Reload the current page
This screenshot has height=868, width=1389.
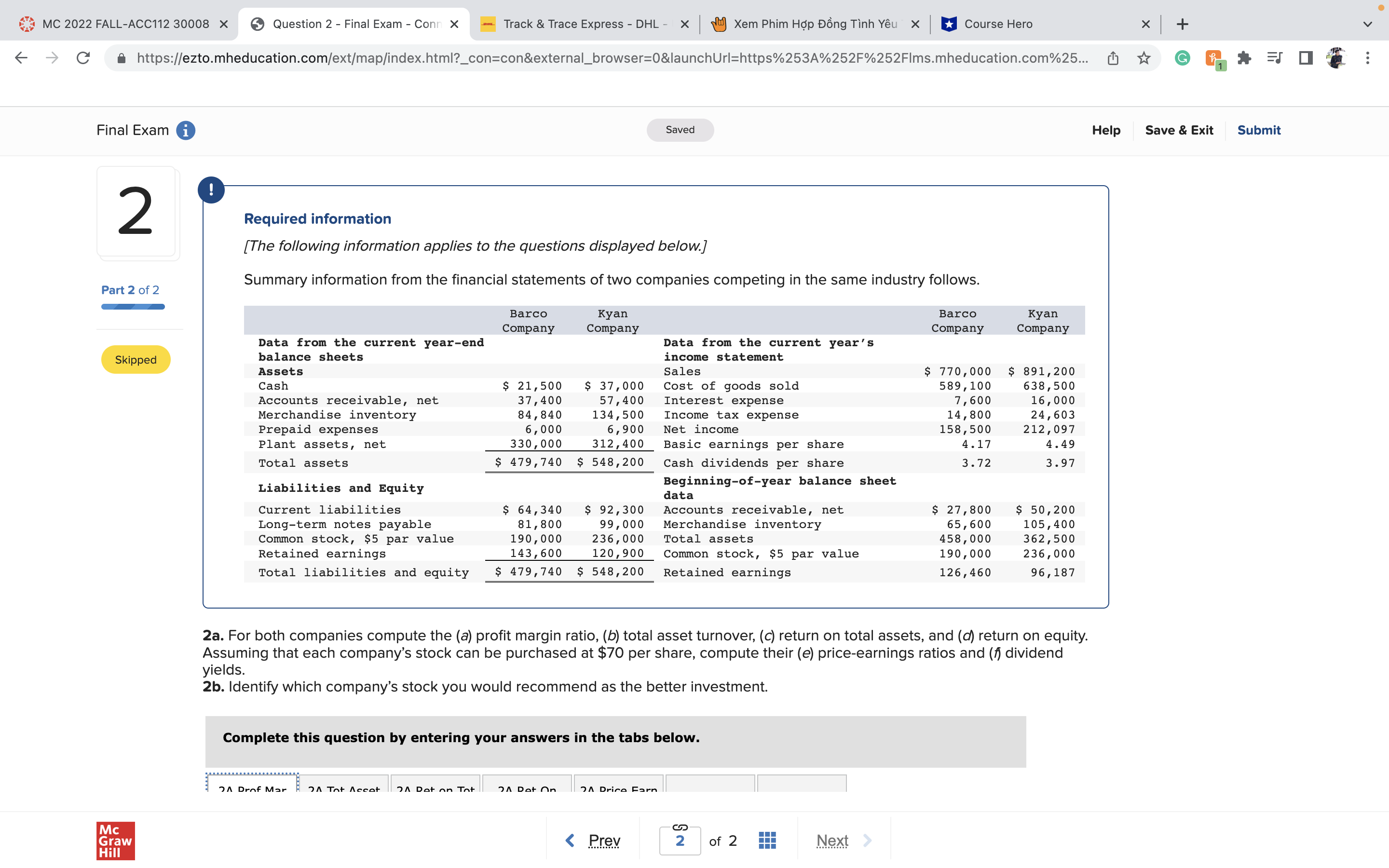pyautogui.click(x=83, y=58)
